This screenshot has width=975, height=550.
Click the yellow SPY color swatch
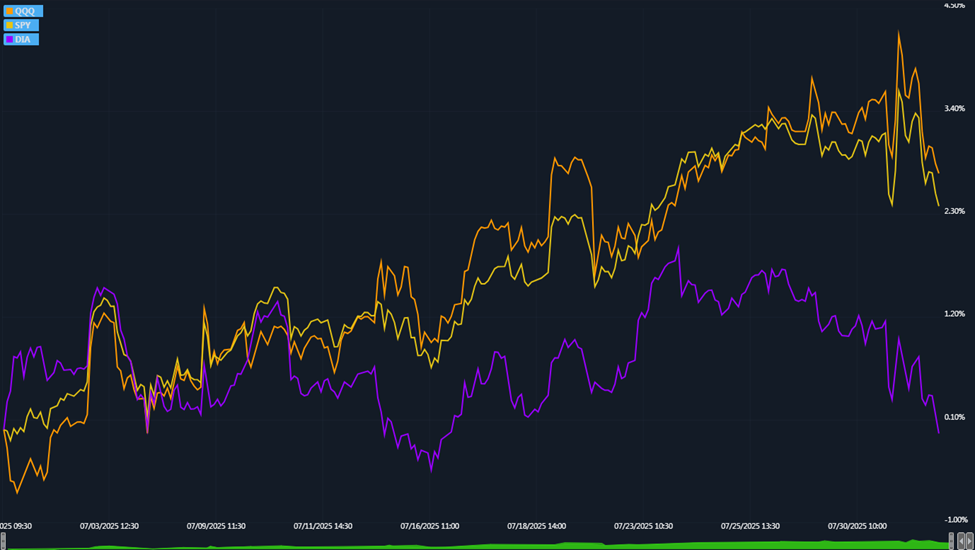[x=9, y=25]
